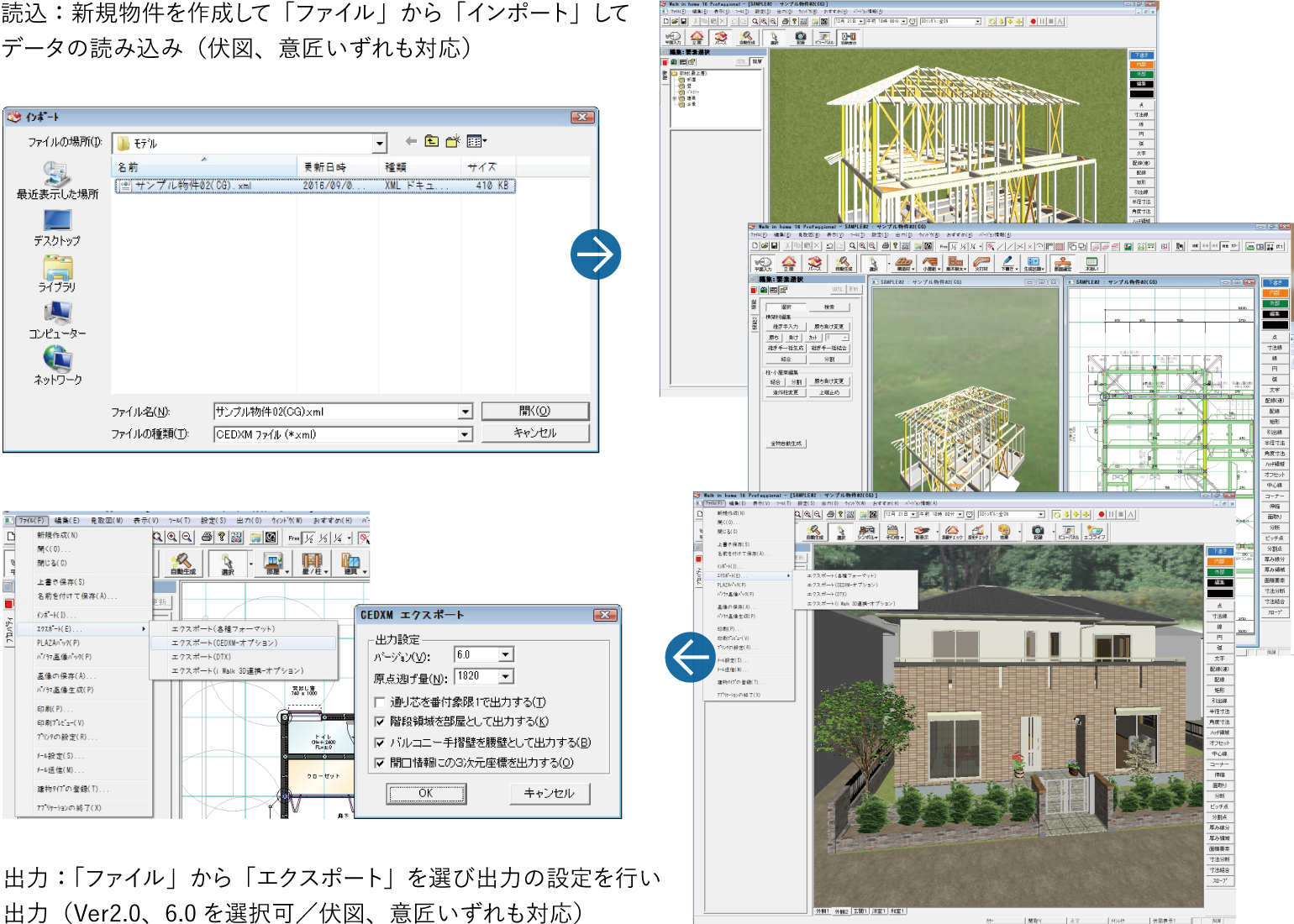
Task: Click the print icon in bottom-left toolbar
Action: (207, 538)
